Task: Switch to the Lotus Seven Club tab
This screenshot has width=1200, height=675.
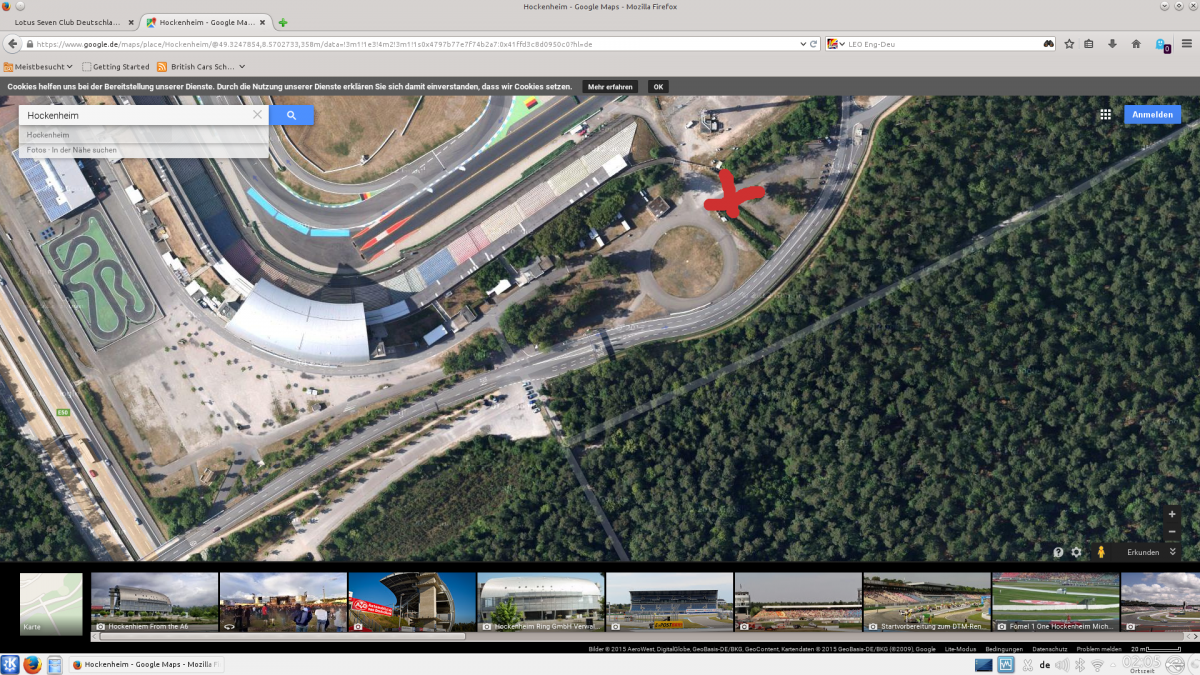Action: pyautogui.click(x=66, y=22)
